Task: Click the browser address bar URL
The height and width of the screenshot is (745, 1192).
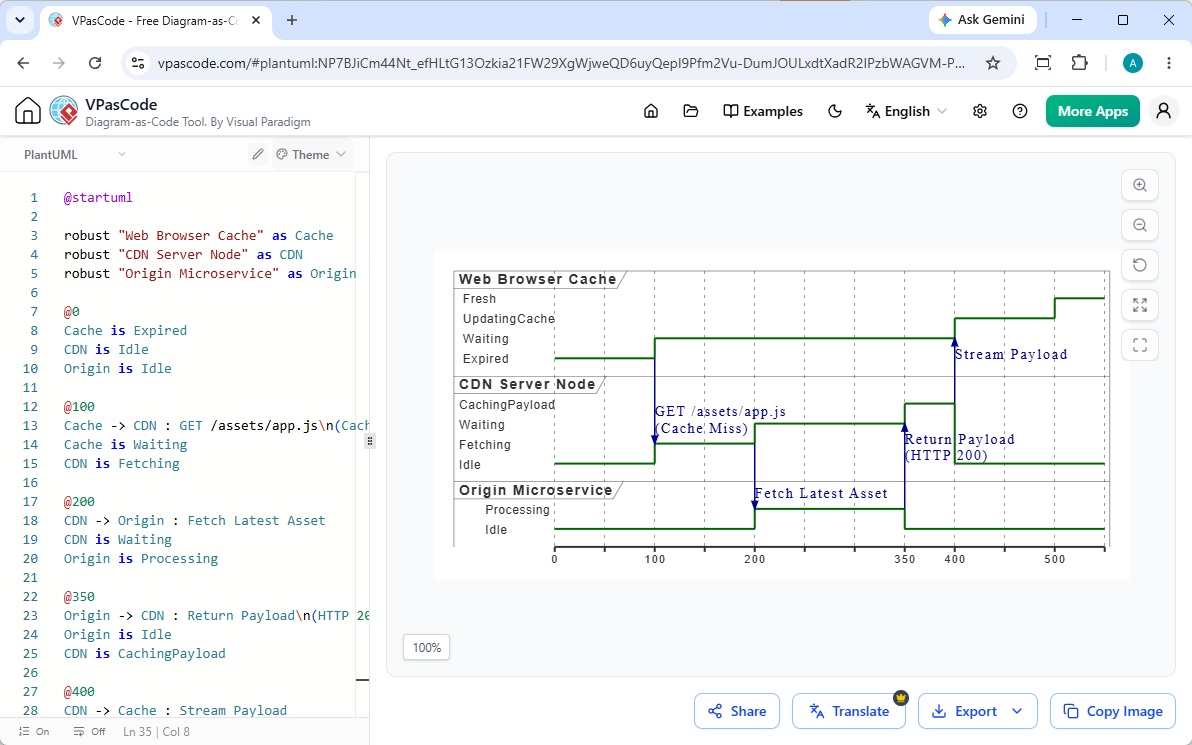Action: pyautogui.click(x=561, y=63)
